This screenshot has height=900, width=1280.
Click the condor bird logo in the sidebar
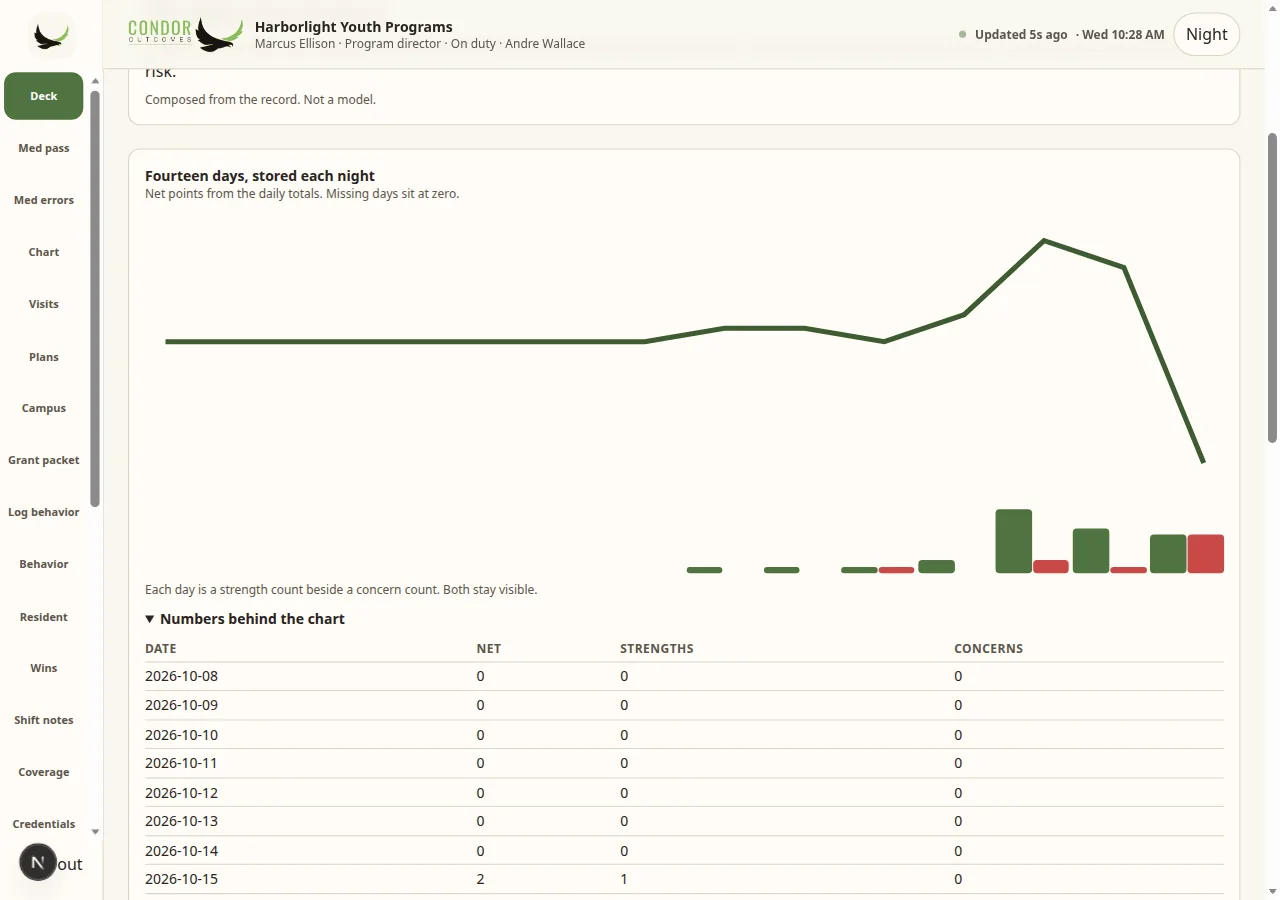point(51,36)
